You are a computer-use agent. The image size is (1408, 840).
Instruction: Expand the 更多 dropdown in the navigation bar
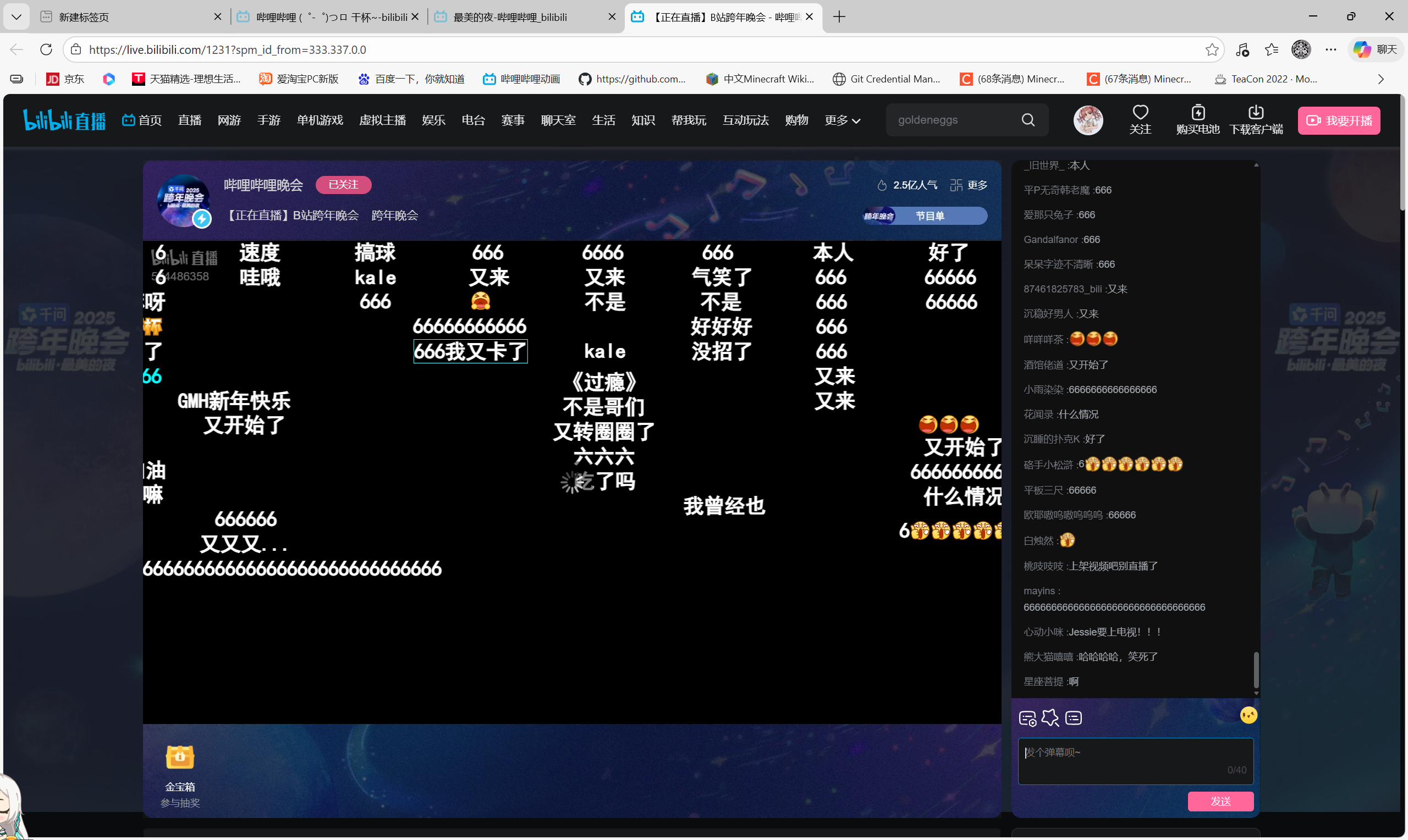tap(842, 120)
